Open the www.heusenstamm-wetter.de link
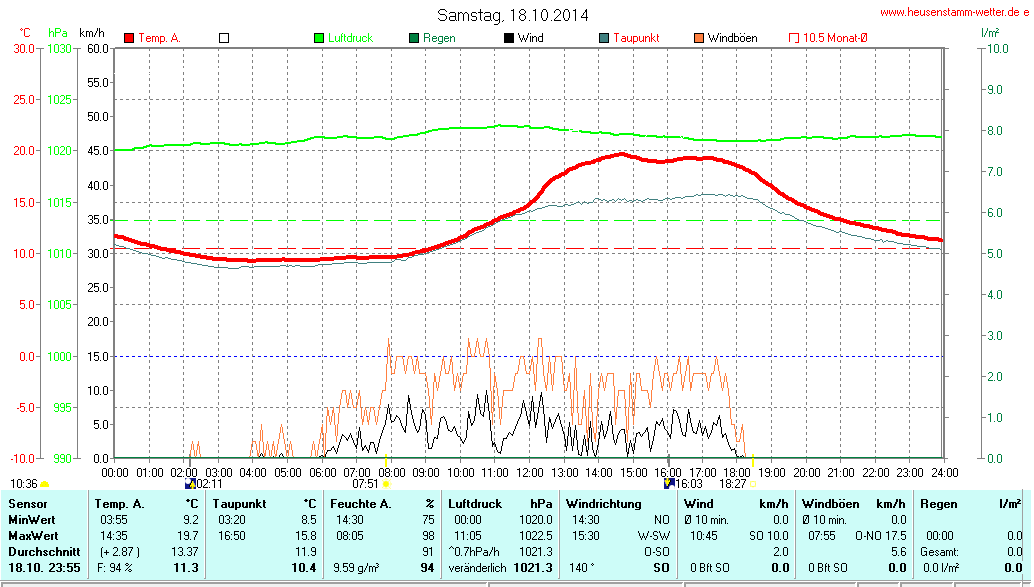Viewport: 1034px width, 587px height. [954, 12]
